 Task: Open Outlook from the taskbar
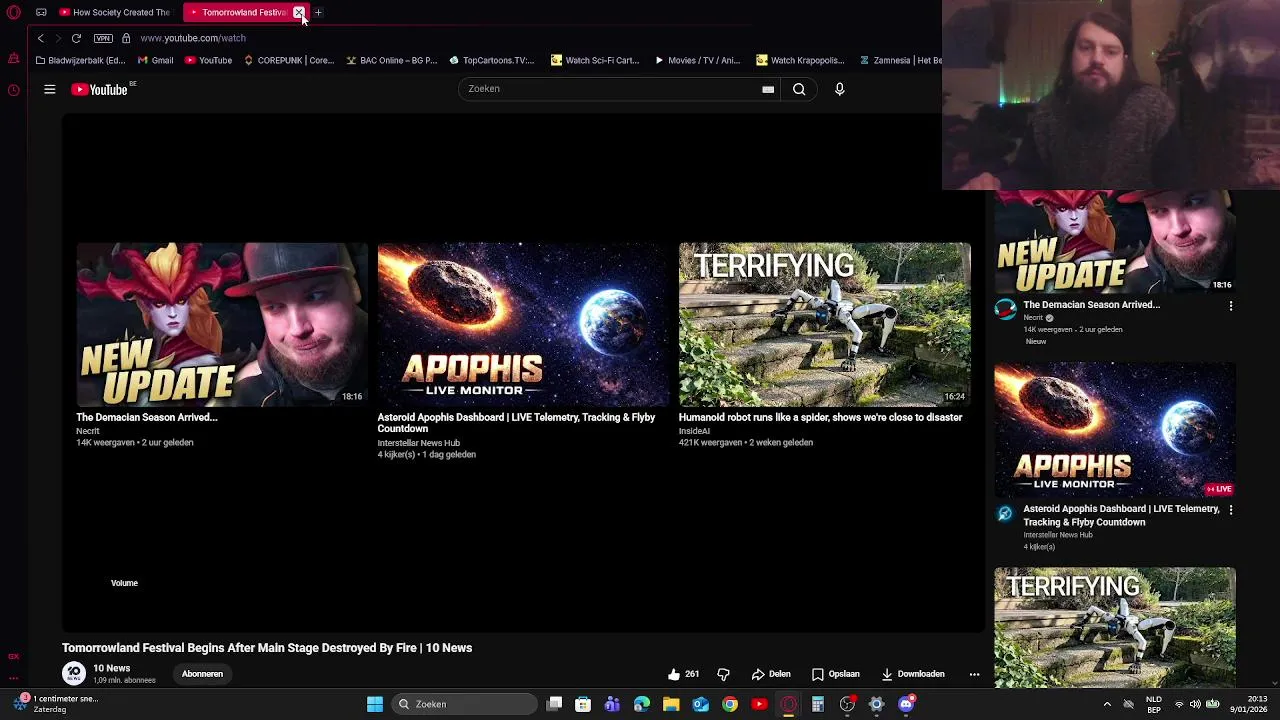[700, 704]
